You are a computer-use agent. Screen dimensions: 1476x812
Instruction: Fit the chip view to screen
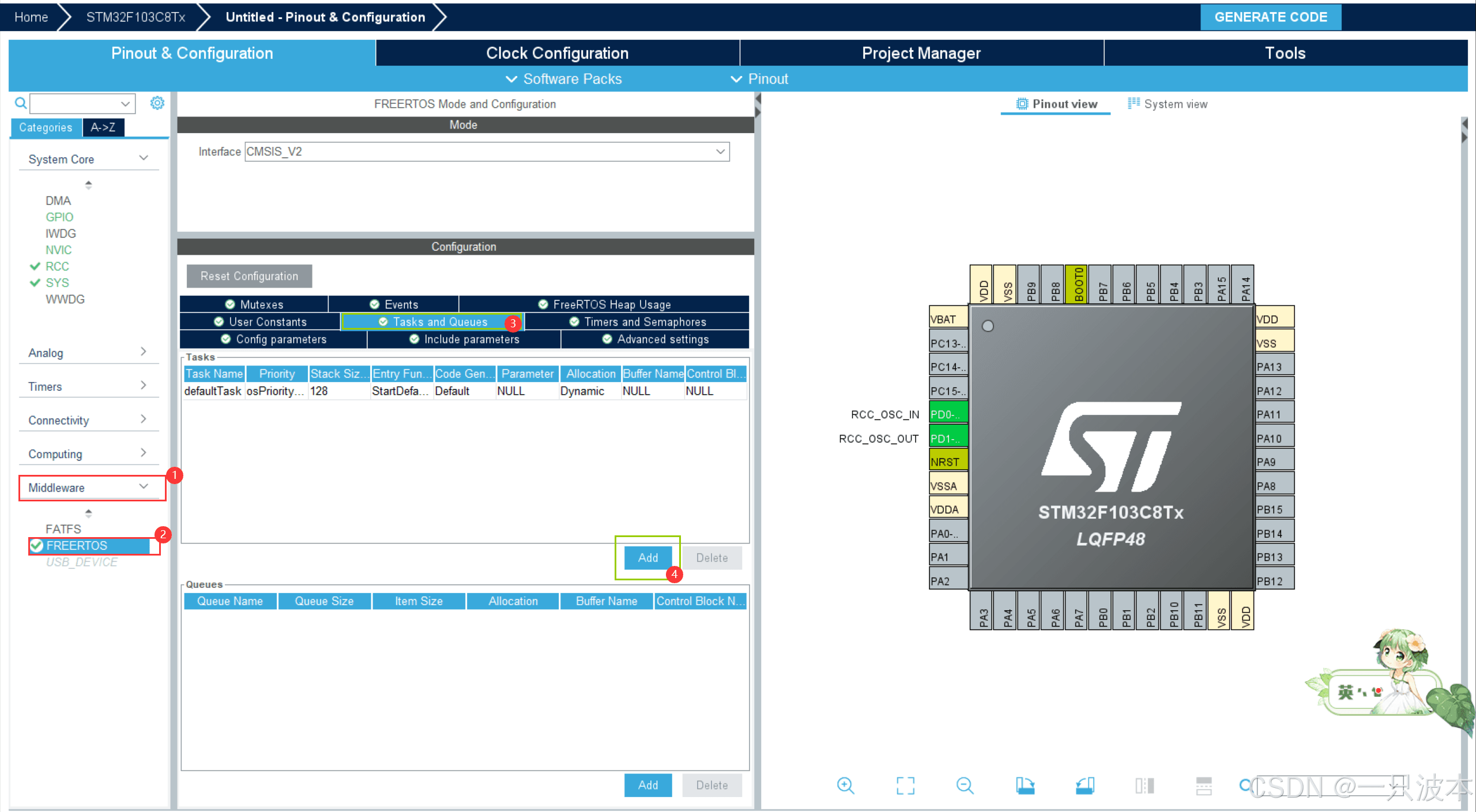click(x=905, y=785)
